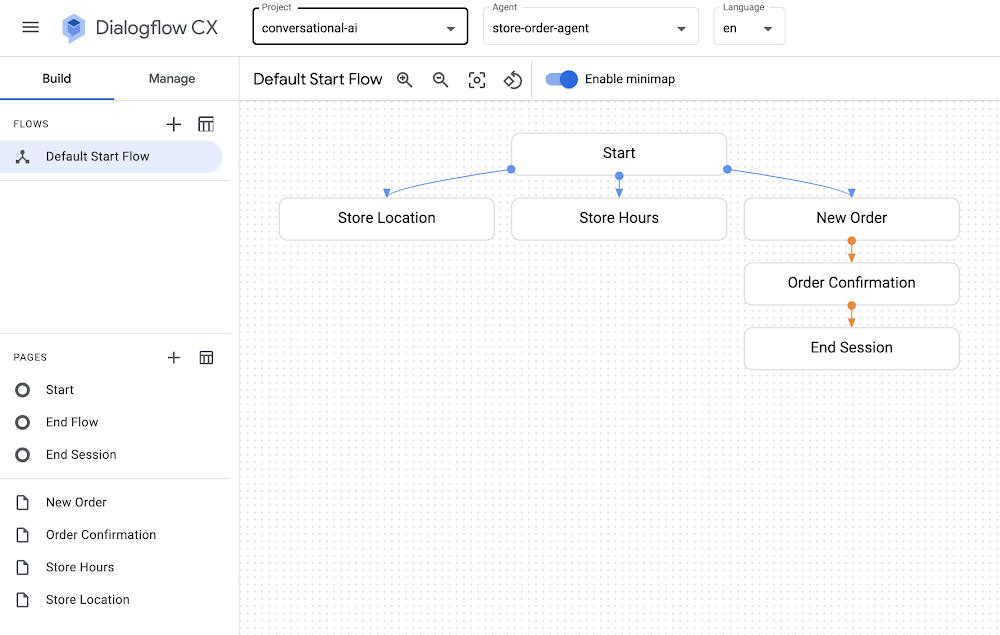The width and height of the screenshot is (1000, 635).
Task: Click the Enable minimap label
Action: coord(629,79)
